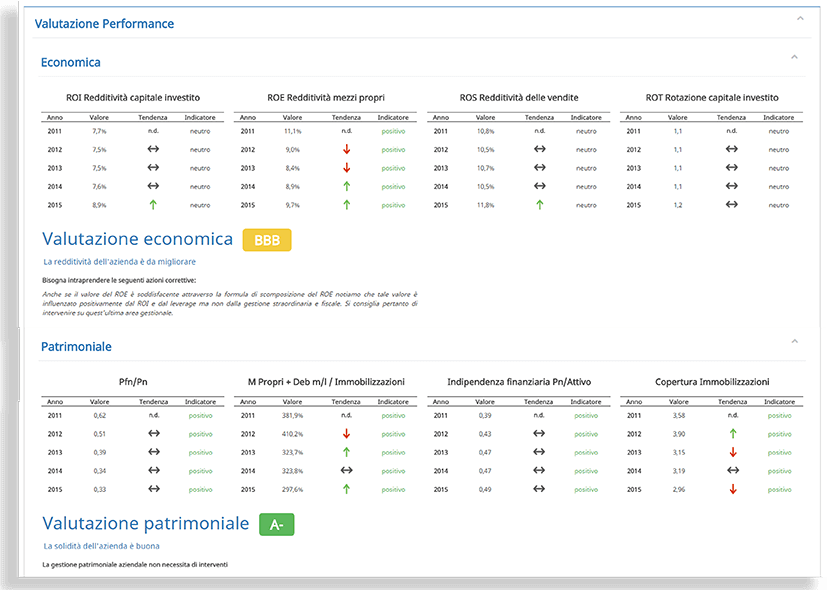Select the "ROT Rotazione capitale investito" table title

[x=712, y=98]
